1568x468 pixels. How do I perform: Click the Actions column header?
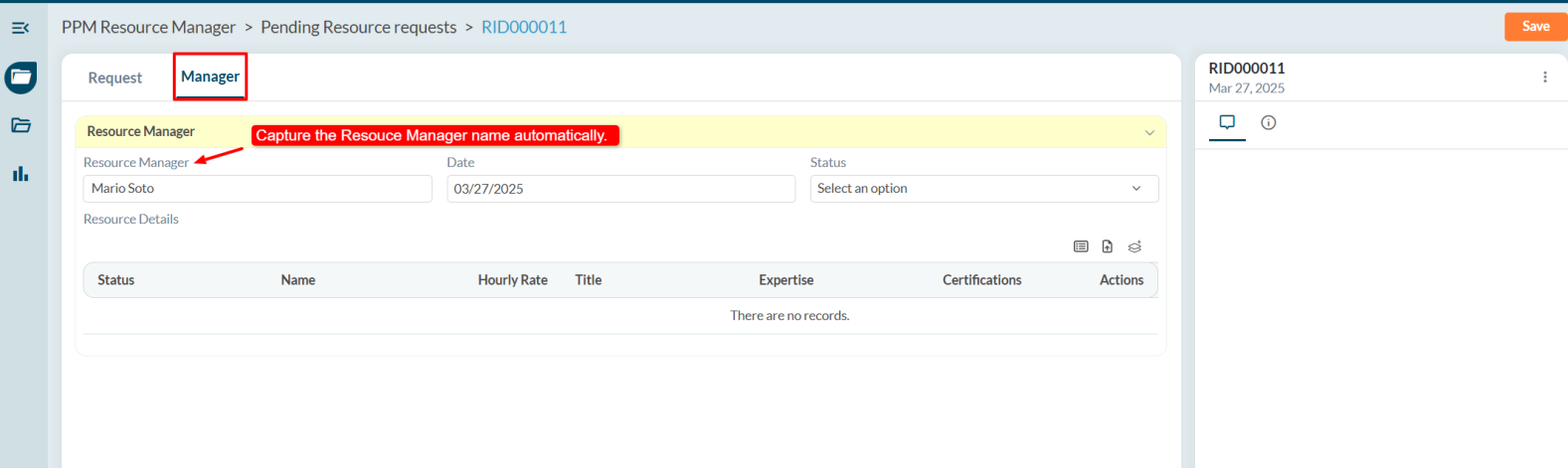pos(1122,280)
